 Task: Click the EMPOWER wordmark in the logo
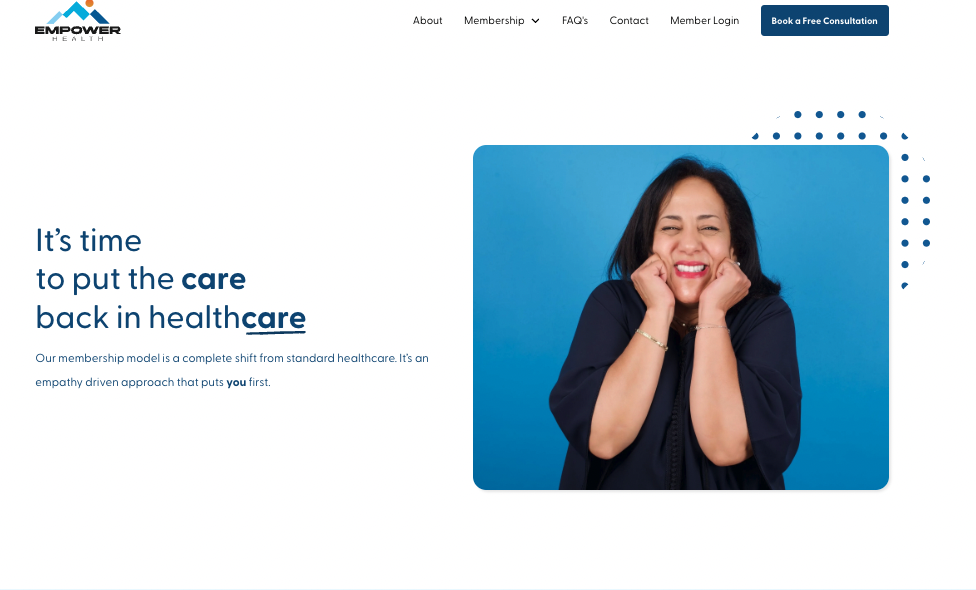78,29
